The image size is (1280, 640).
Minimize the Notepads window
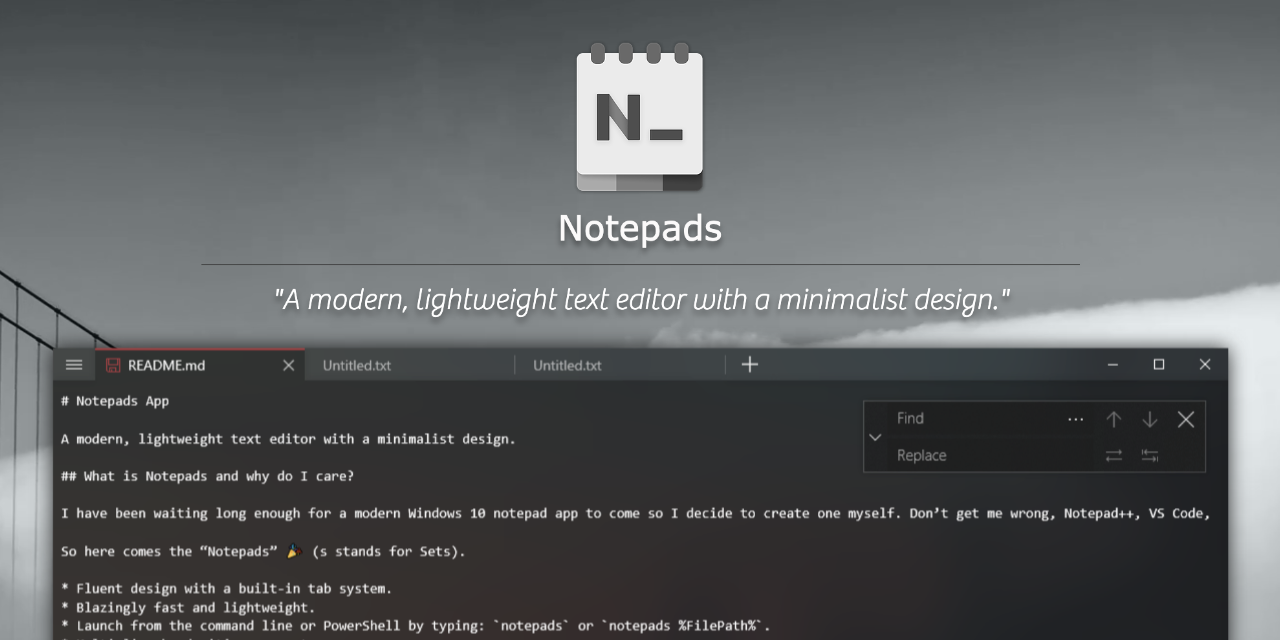coord(1113,365)
